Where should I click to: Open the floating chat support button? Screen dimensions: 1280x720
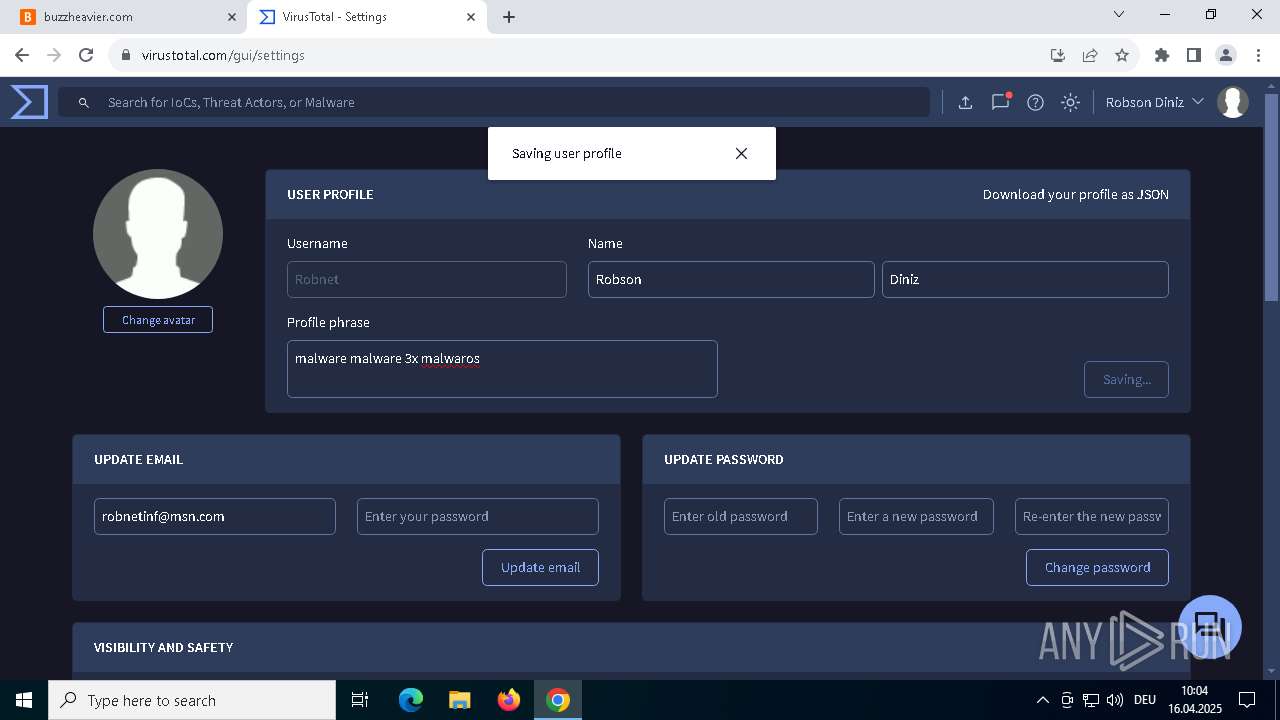(1210, 627)
